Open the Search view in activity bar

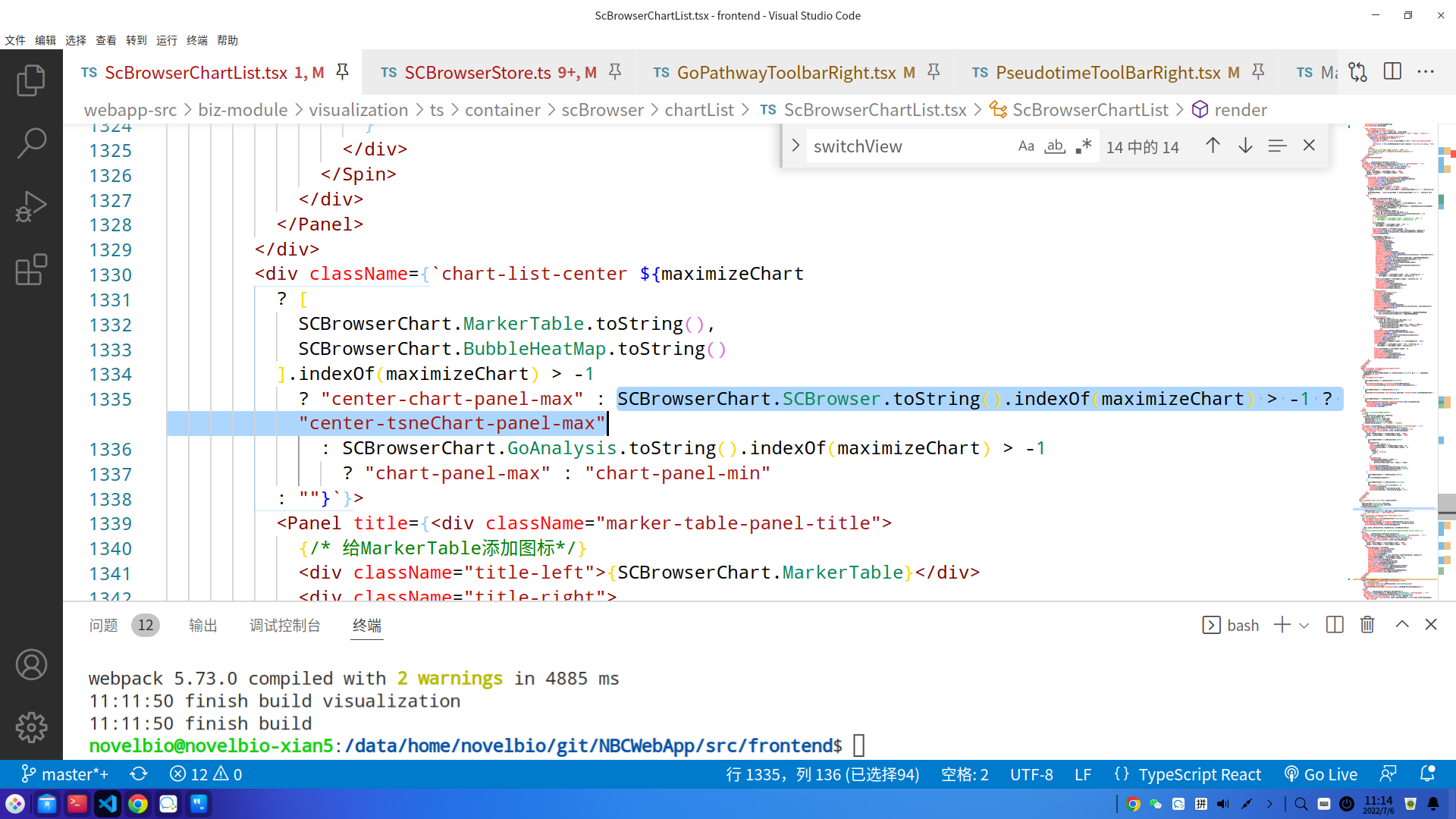(x=31, y=143)
